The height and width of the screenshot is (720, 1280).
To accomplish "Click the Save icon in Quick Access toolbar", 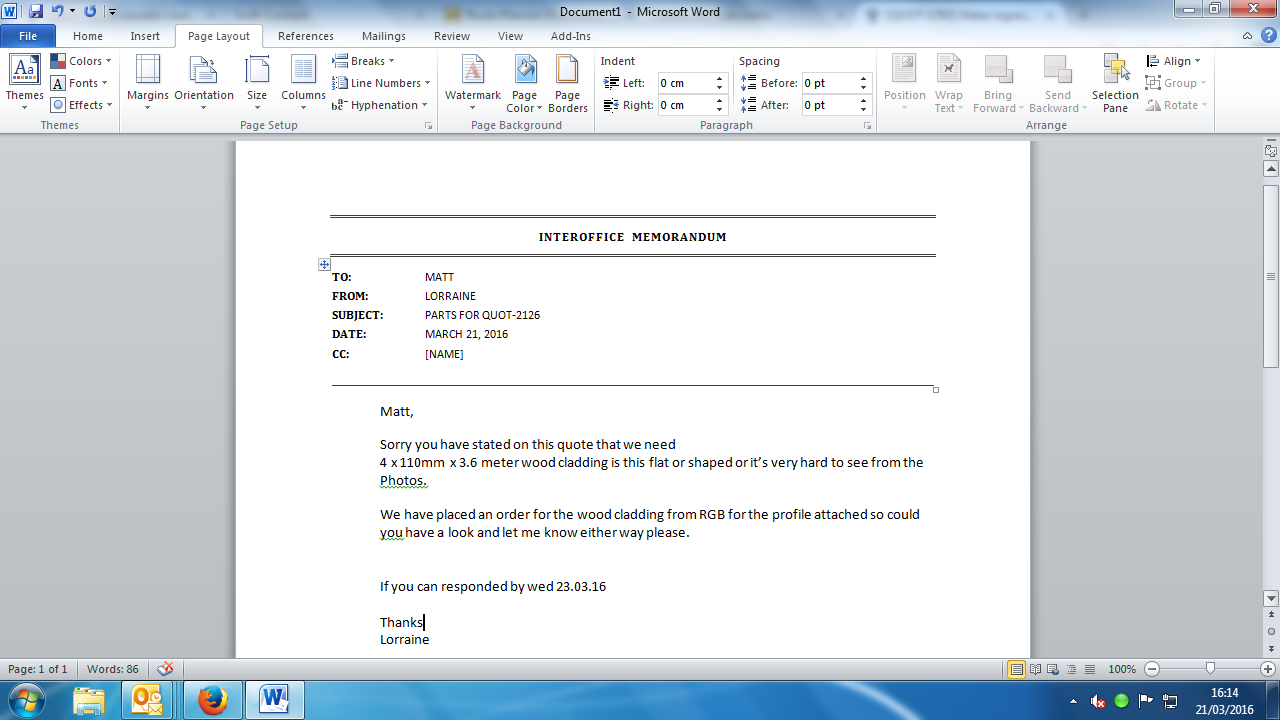I will click(36, 11).
